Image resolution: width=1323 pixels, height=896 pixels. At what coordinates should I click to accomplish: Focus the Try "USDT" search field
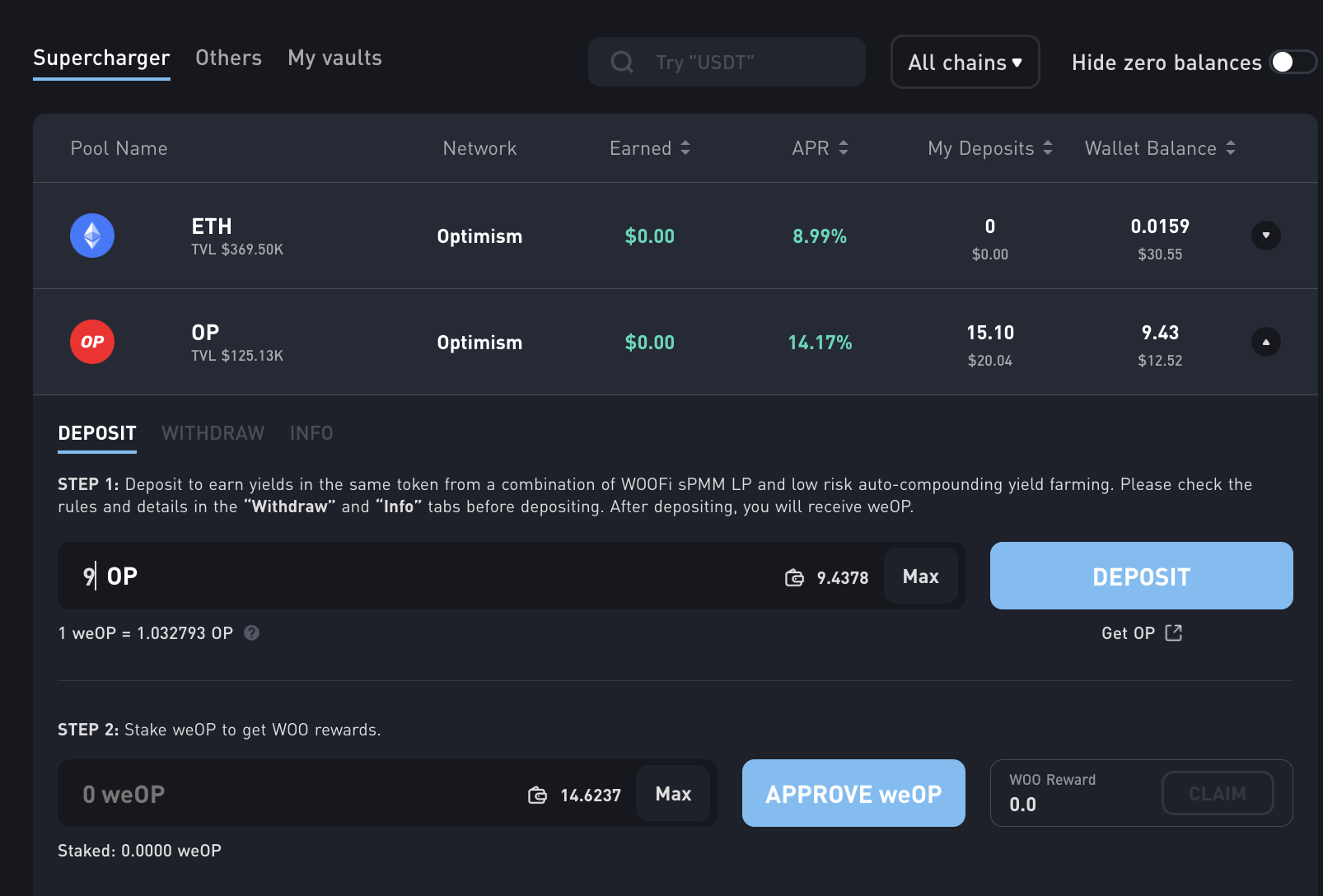tap(727, 62)
